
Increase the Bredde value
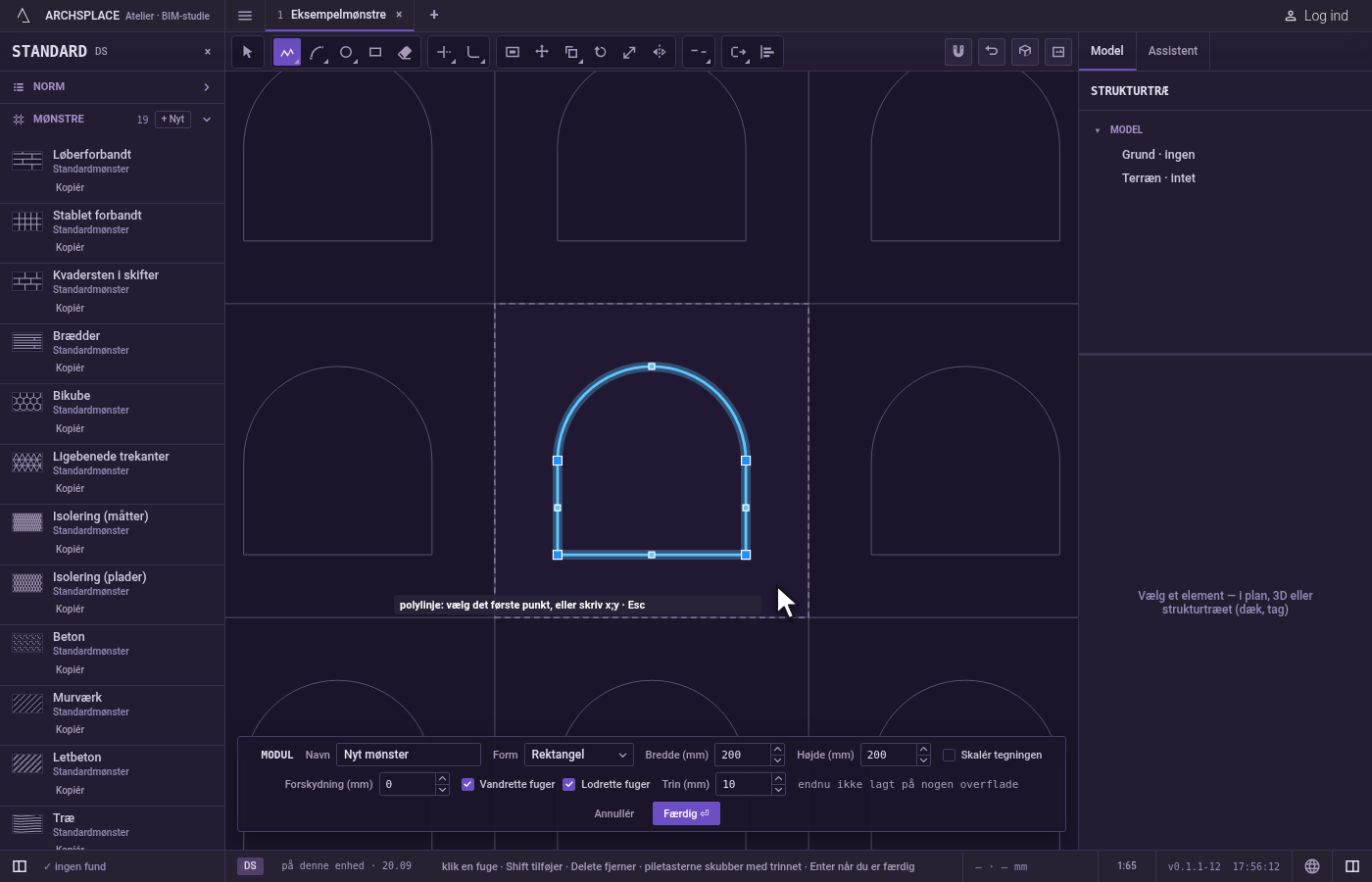(x=778, y=750)
